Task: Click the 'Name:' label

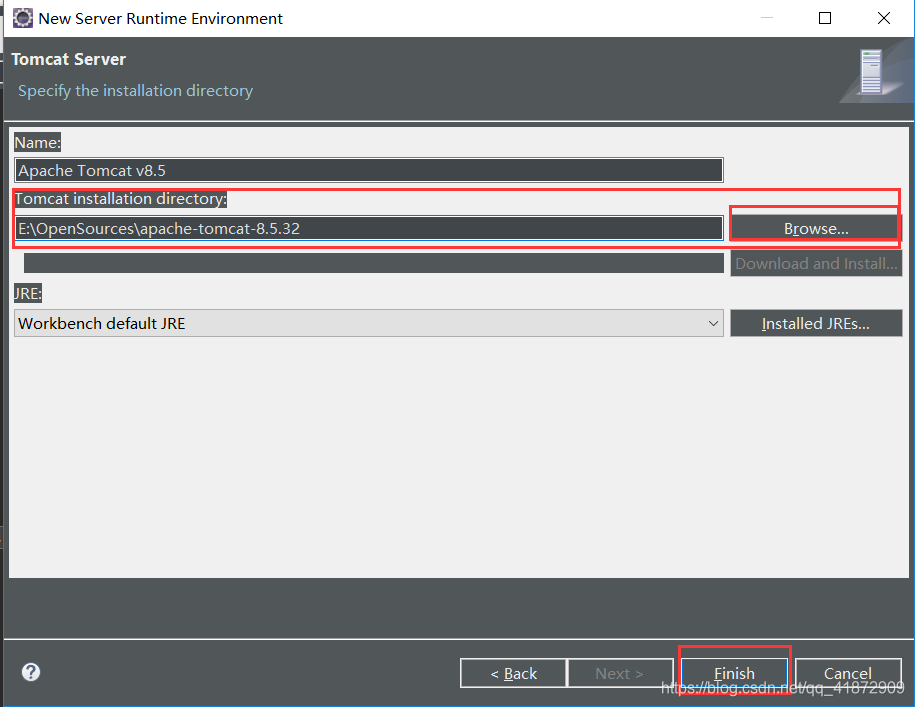Action: 37,142
